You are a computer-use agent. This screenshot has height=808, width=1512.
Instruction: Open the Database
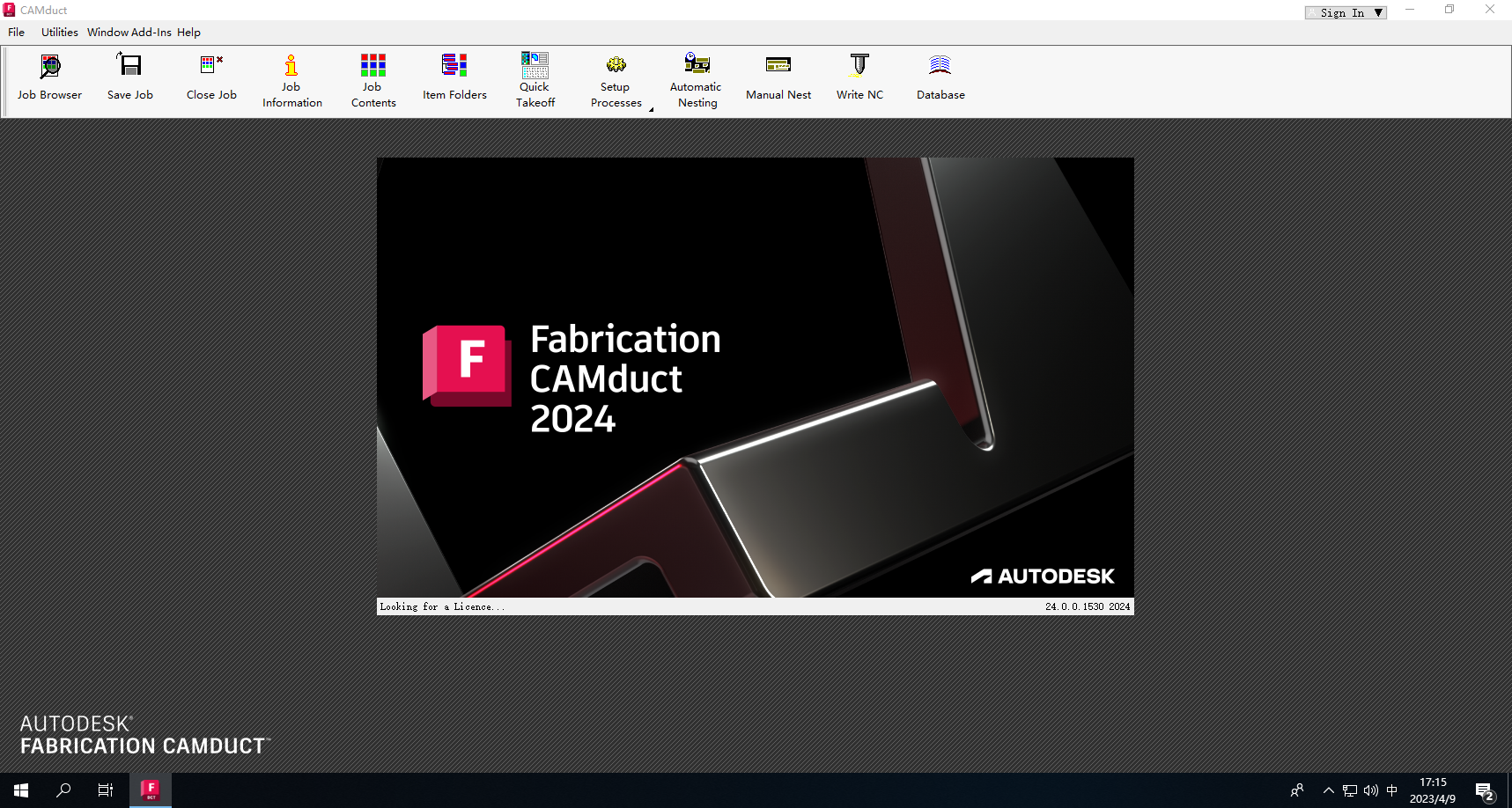pos(940,78)
